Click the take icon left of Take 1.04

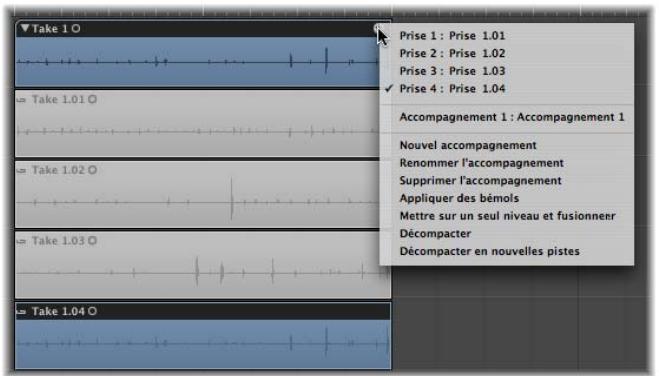21,312
